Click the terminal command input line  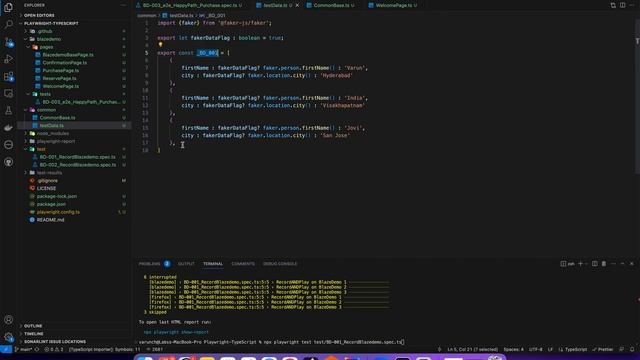pyautogui.click(x=271, y=342)
